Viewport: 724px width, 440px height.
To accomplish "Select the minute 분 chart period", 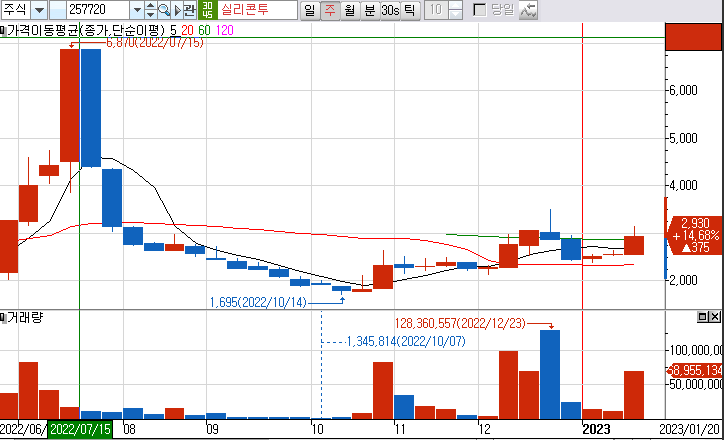I will 369,10.
